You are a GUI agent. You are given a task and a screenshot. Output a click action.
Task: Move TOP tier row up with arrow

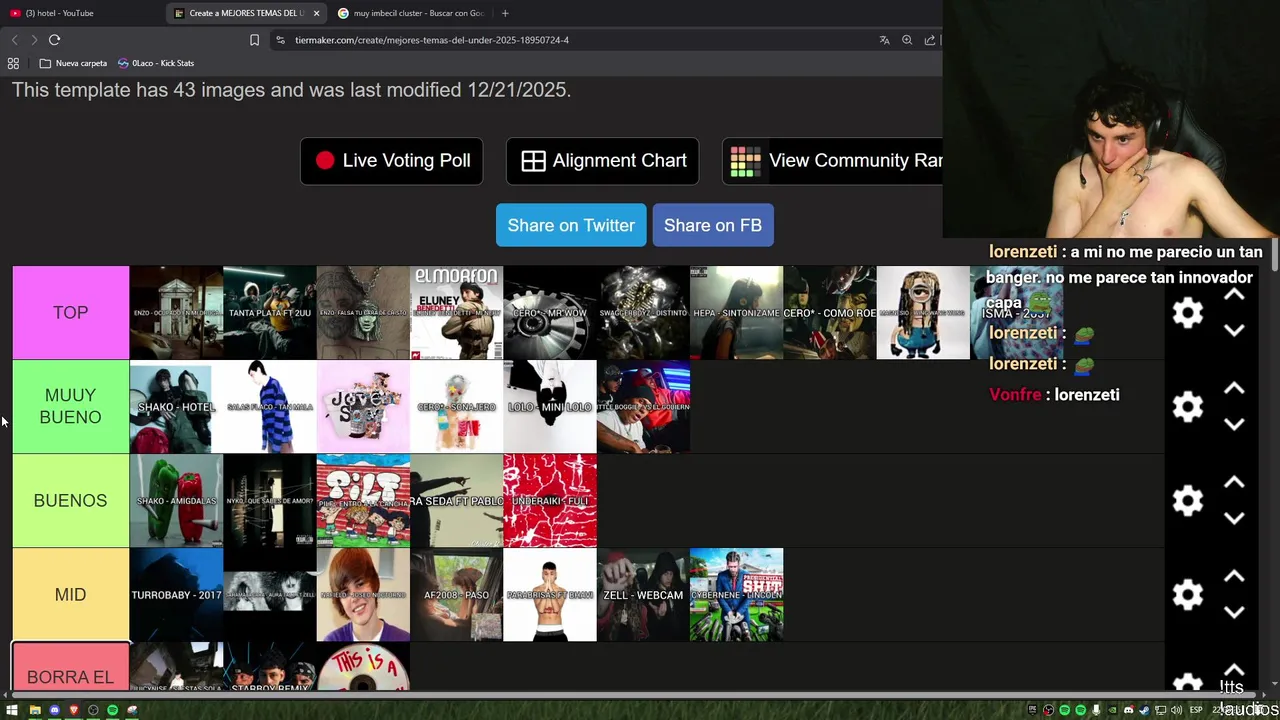[1234, 295]
